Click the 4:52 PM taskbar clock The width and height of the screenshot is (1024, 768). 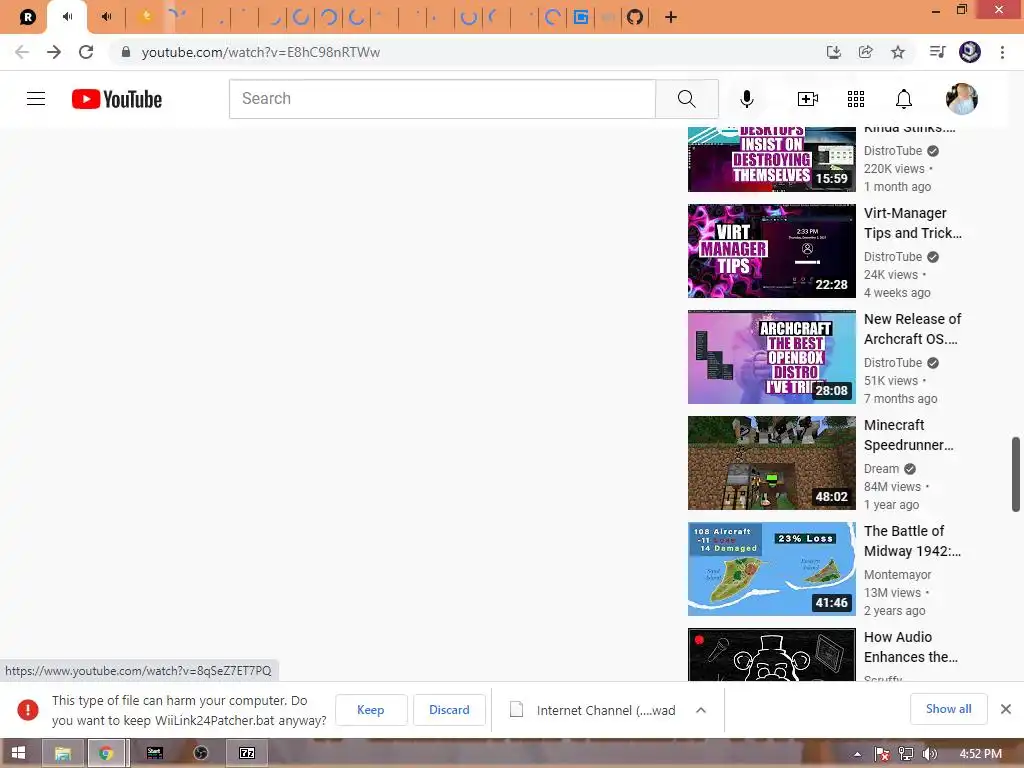pyautogui.click(x=980, y=754)
